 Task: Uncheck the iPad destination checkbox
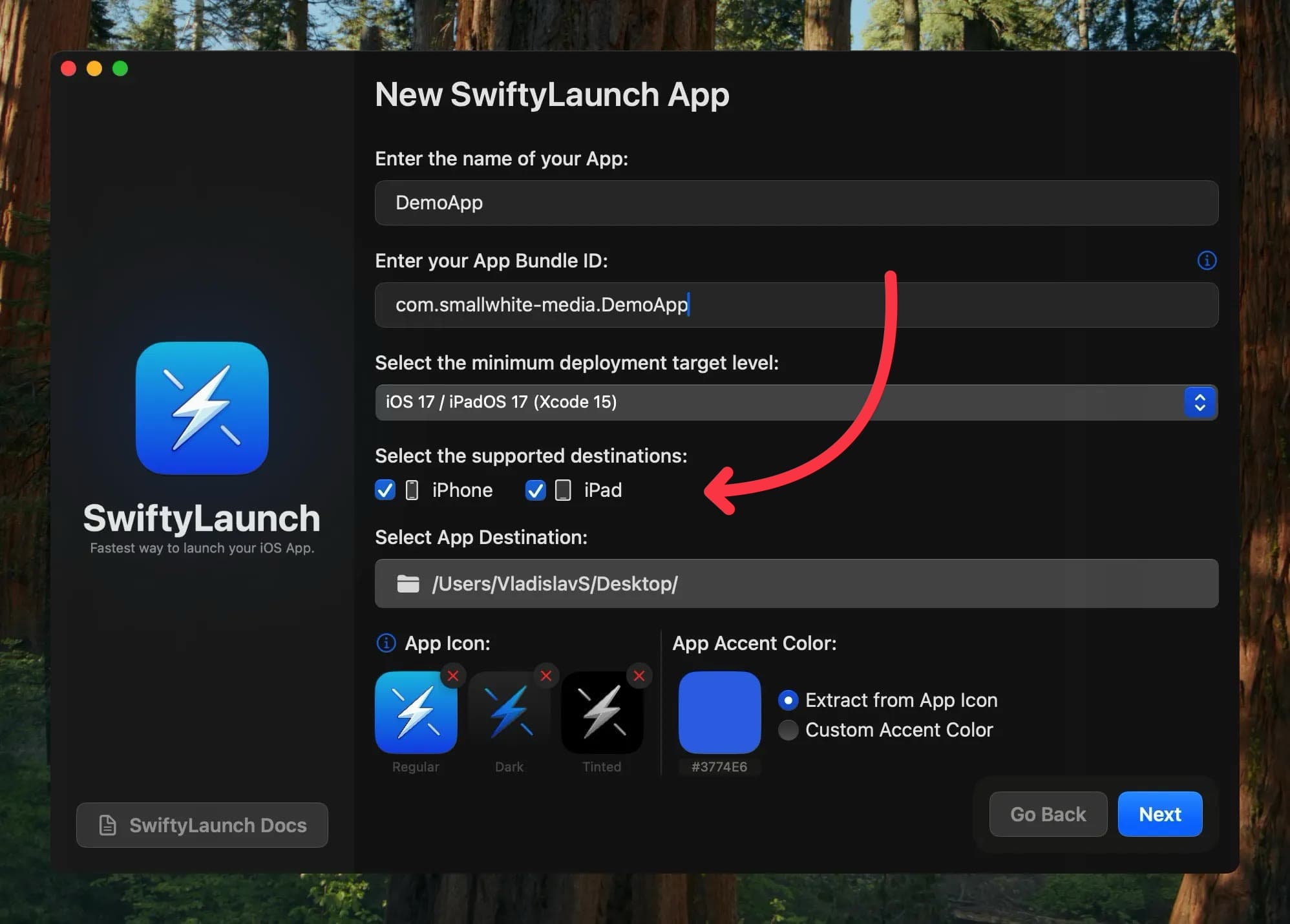pyautogui.click(x=536, y=490)
